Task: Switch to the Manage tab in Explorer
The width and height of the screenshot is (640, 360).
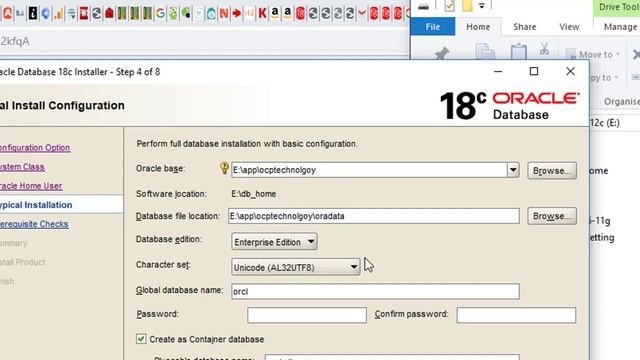Action: pos(620,27)
